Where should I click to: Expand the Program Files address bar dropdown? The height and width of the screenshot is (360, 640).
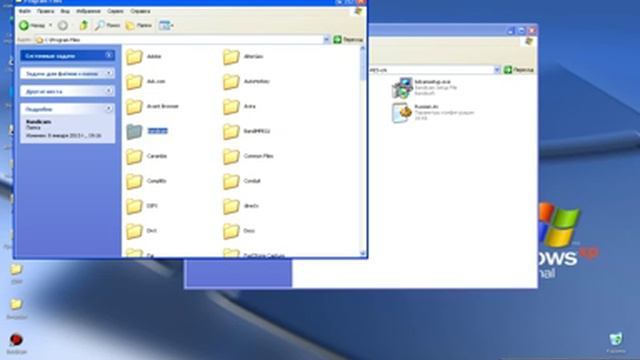coord(327,40)
